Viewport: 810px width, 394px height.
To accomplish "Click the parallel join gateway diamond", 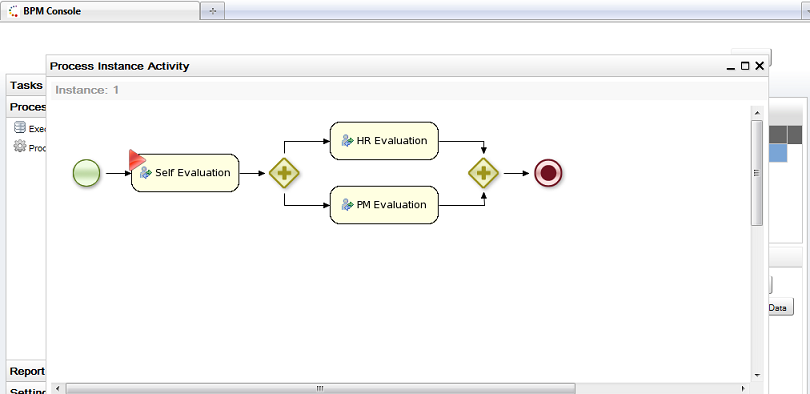I will point(484,173).
